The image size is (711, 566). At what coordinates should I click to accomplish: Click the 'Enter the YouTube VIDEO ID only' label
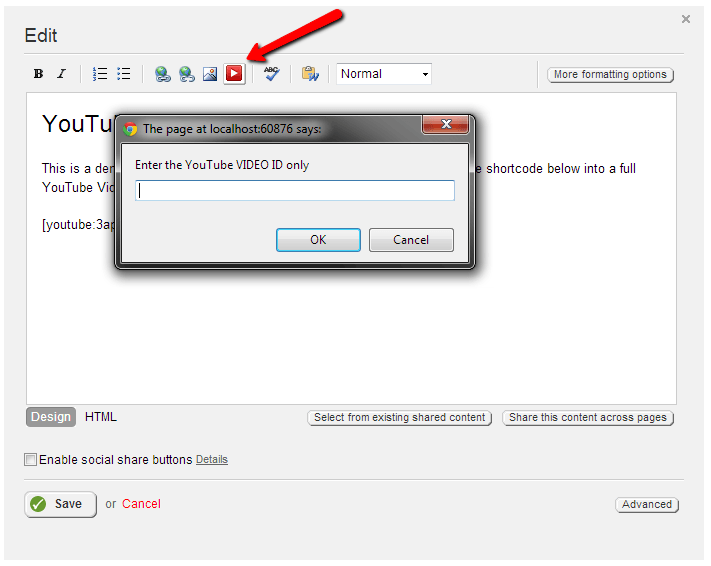click(222, 165)
